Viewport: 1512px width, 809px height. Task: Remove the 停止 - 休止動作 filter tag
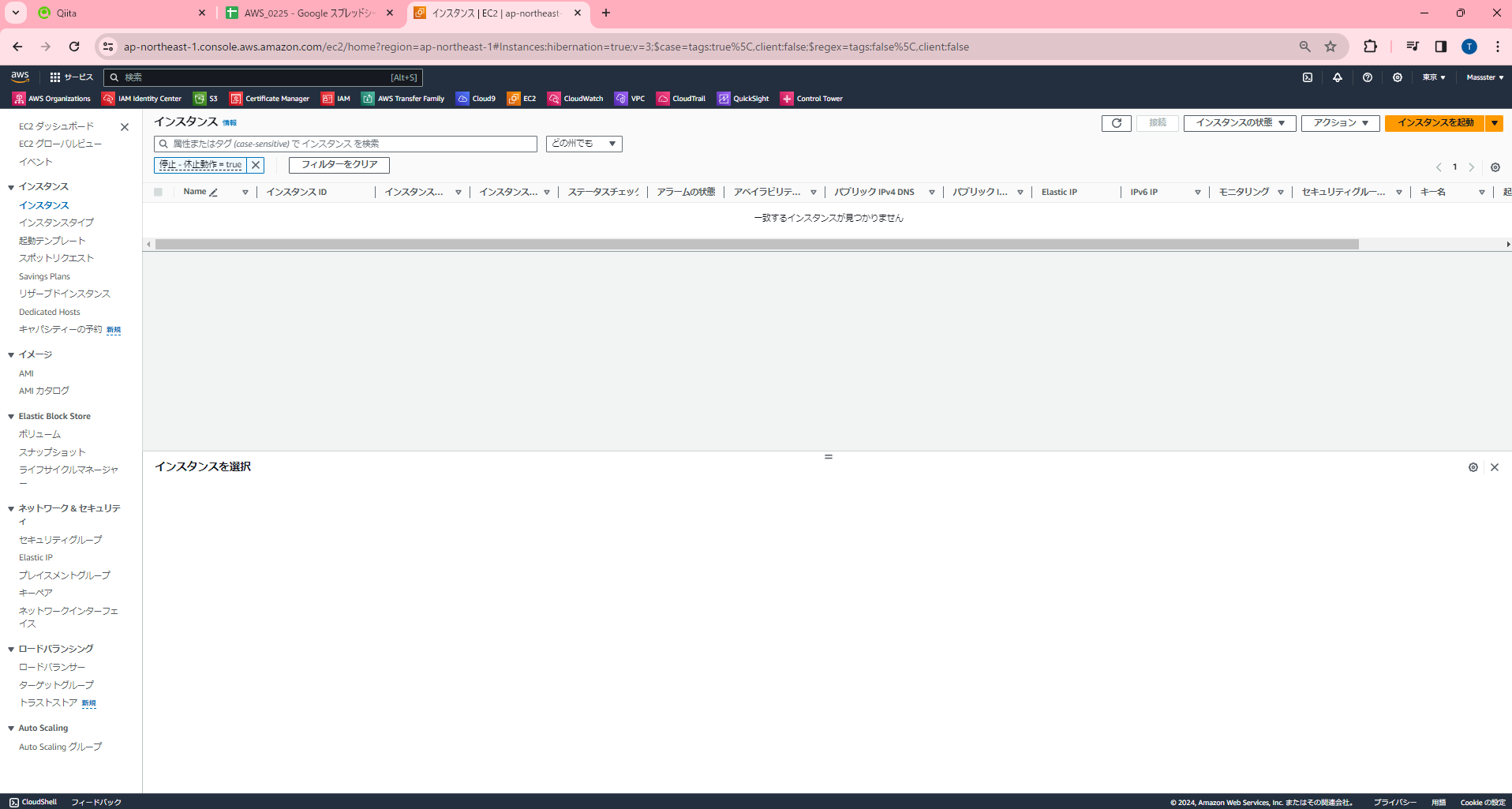point(255,165)
